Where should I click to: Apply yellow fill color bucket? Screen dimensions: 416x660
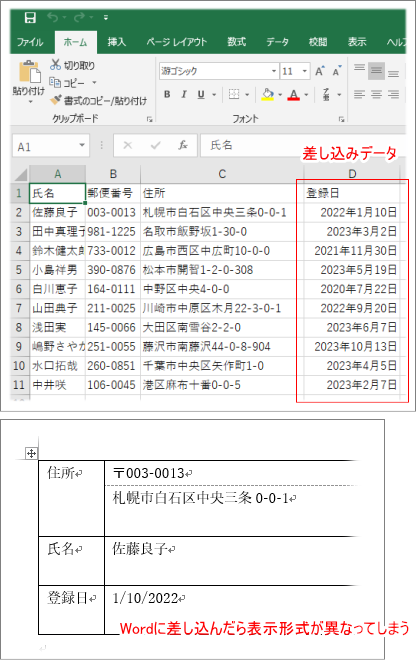pyautogui.click(x=267, y=94)
